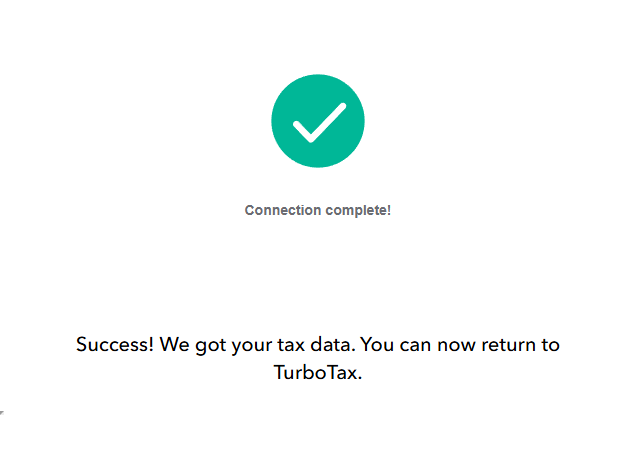Click the word 'Success!' in the message
The image size is (620, 466).
(x=115, y=344)
